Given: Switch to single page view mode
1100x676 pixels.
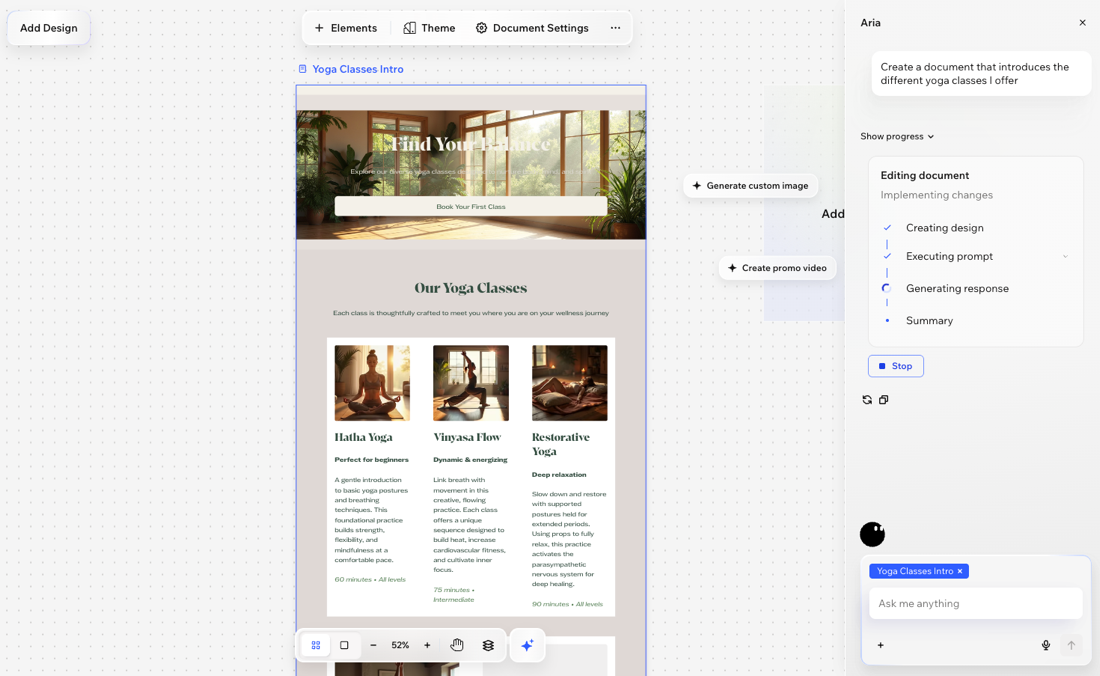Looking at the screenshot, I should [344, 645].
